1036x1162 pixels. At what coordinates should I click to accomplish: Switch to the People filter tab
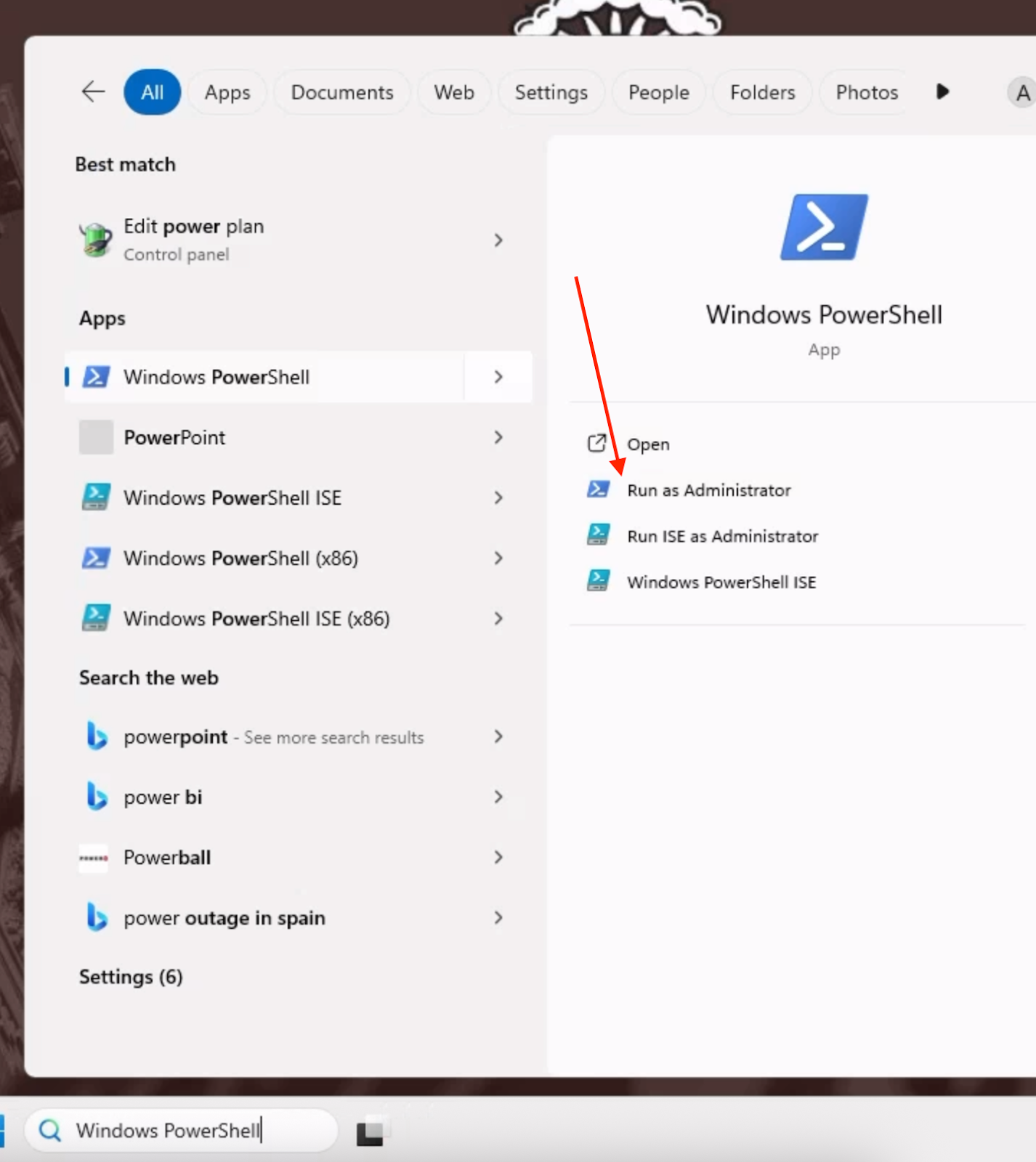(x=659, y=92)
